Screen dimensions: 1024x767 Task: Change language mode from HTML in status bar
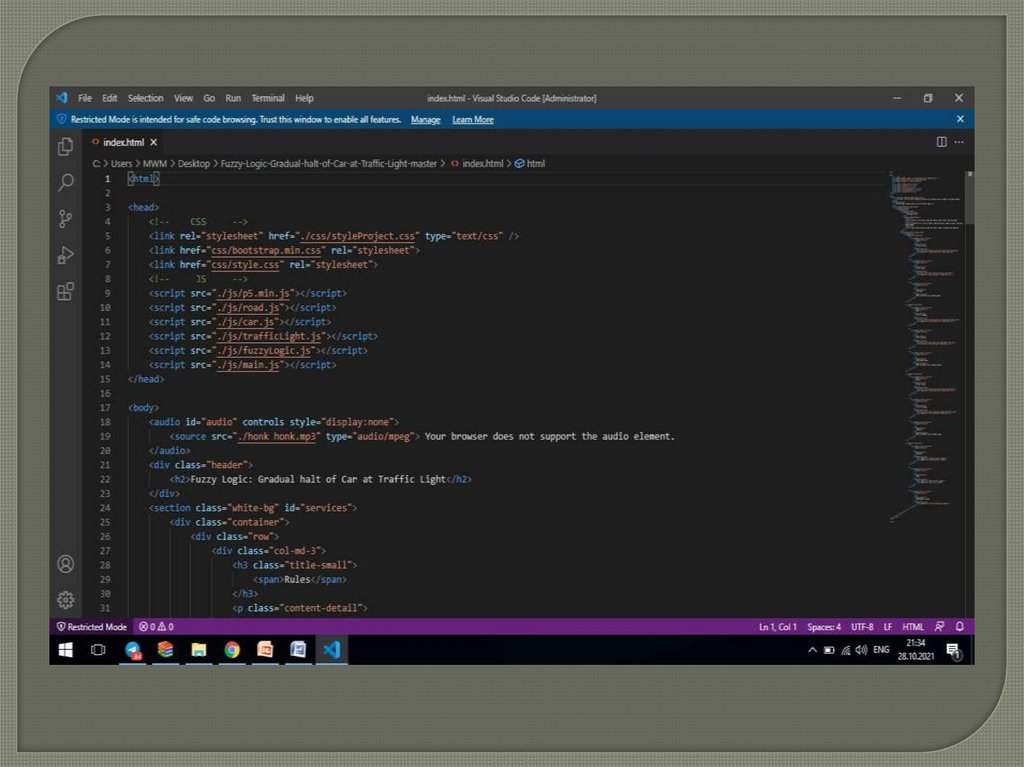[913, 627]
